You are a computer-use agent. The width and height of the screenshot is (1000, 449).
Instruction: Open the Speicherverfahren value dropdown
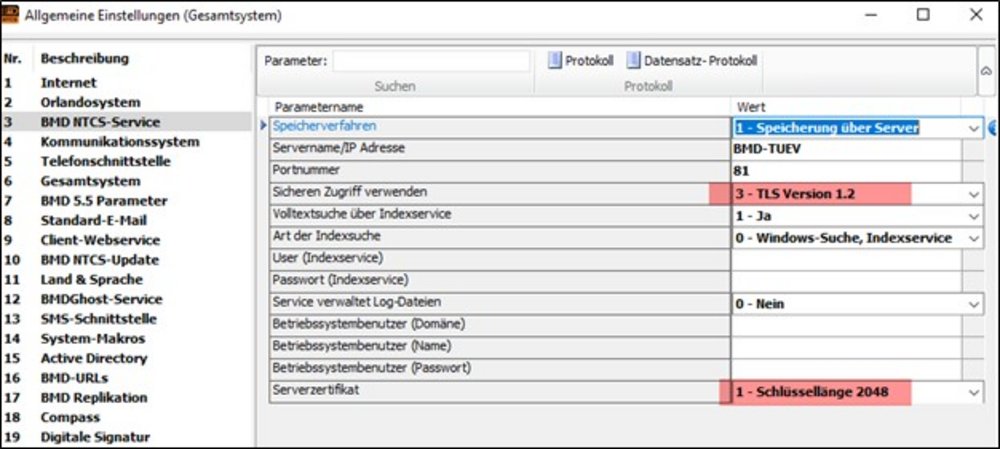[973, 128]
